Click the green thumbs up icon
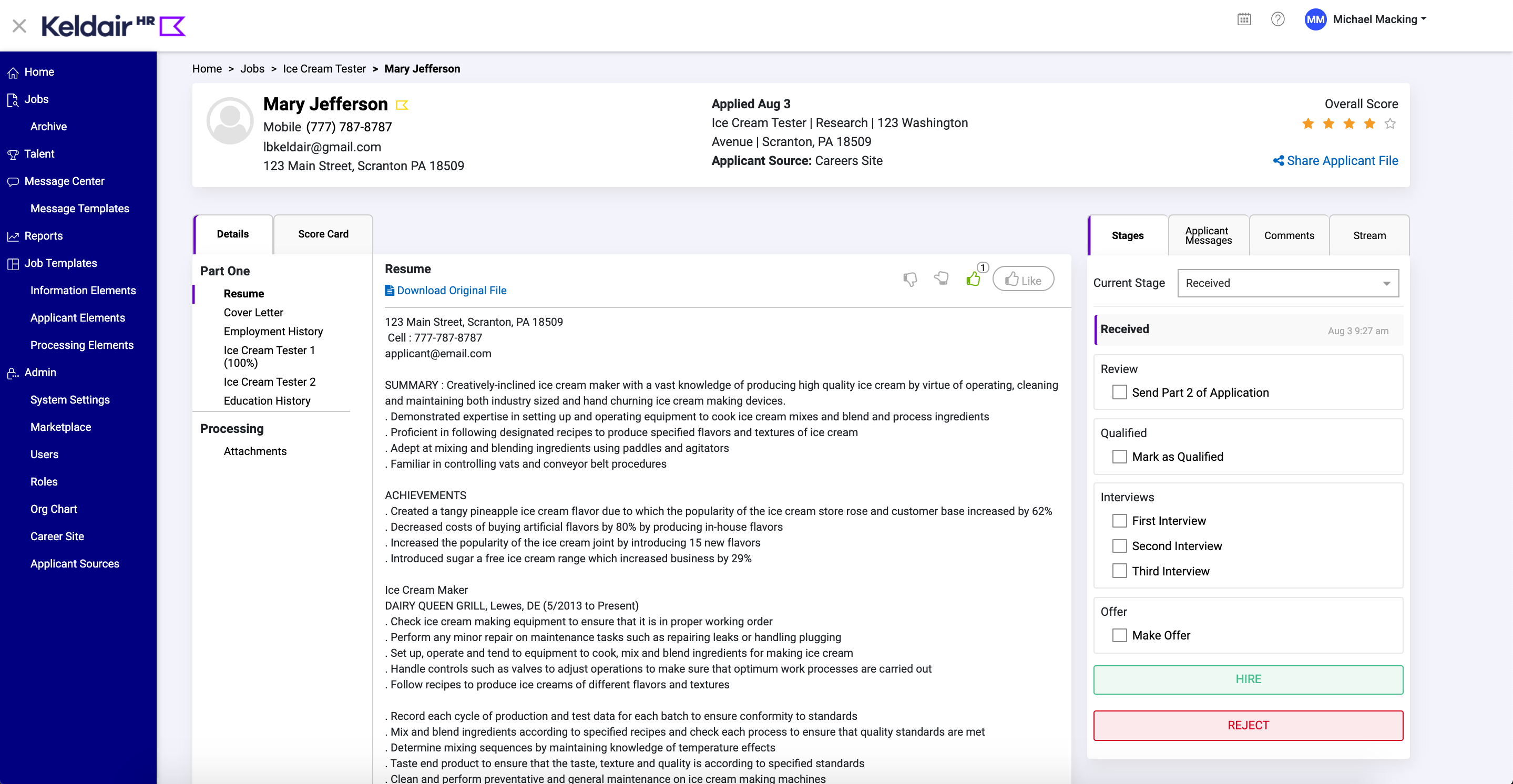This screenshot has height=784, width=1513. click(973, 279)
